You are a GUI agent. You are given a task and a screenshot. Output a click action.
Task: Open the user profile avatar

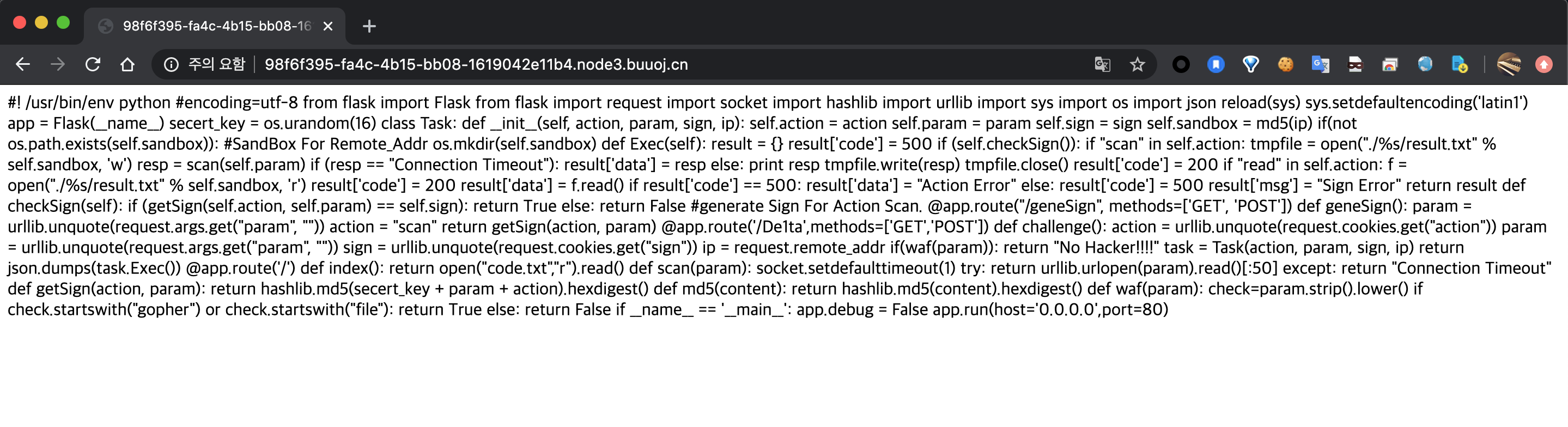click(1509, 64)
